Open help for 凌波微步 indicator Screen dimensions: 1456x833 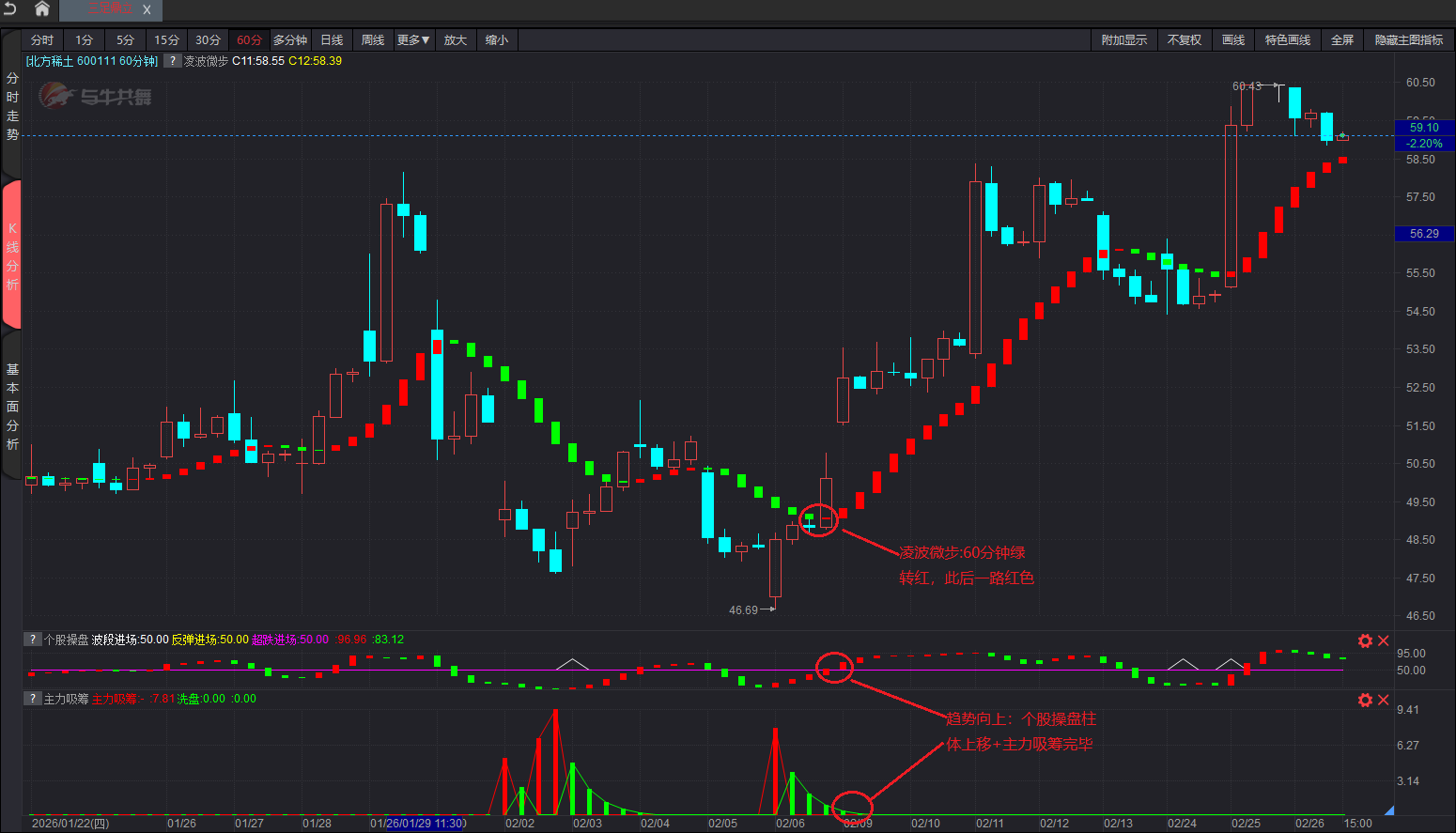tap(172, 61)
